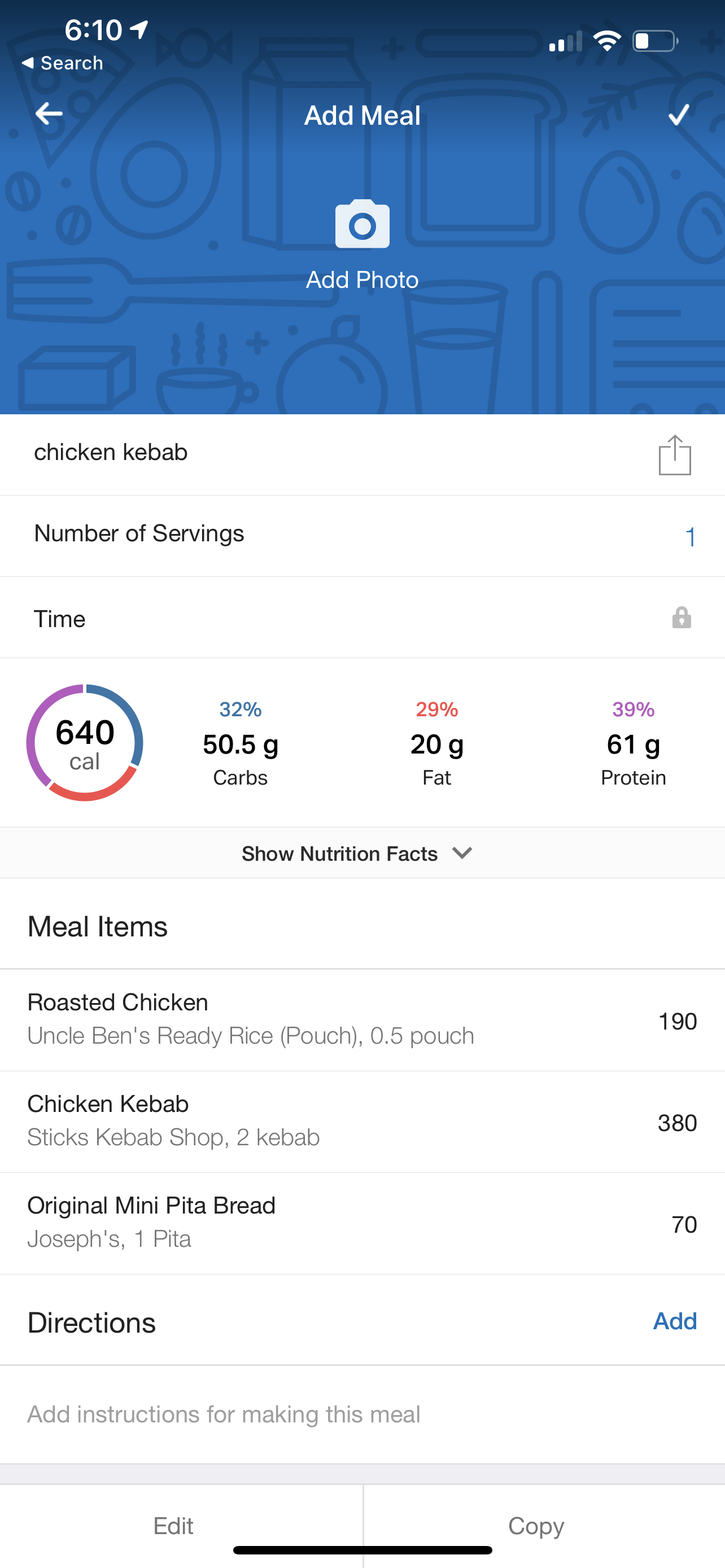
Task: Change the Number of Servings value
Action: pos(691,536)
